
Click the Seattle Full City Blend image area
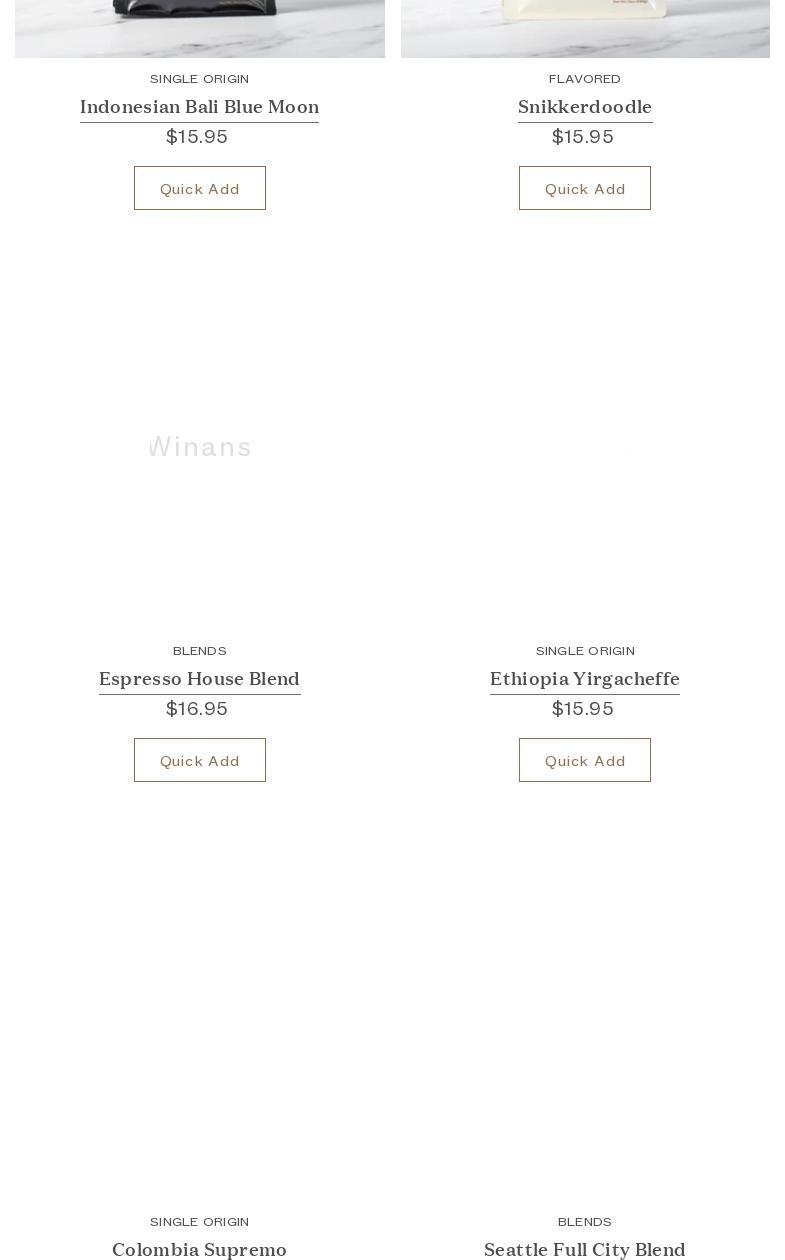coord(585,1017)
